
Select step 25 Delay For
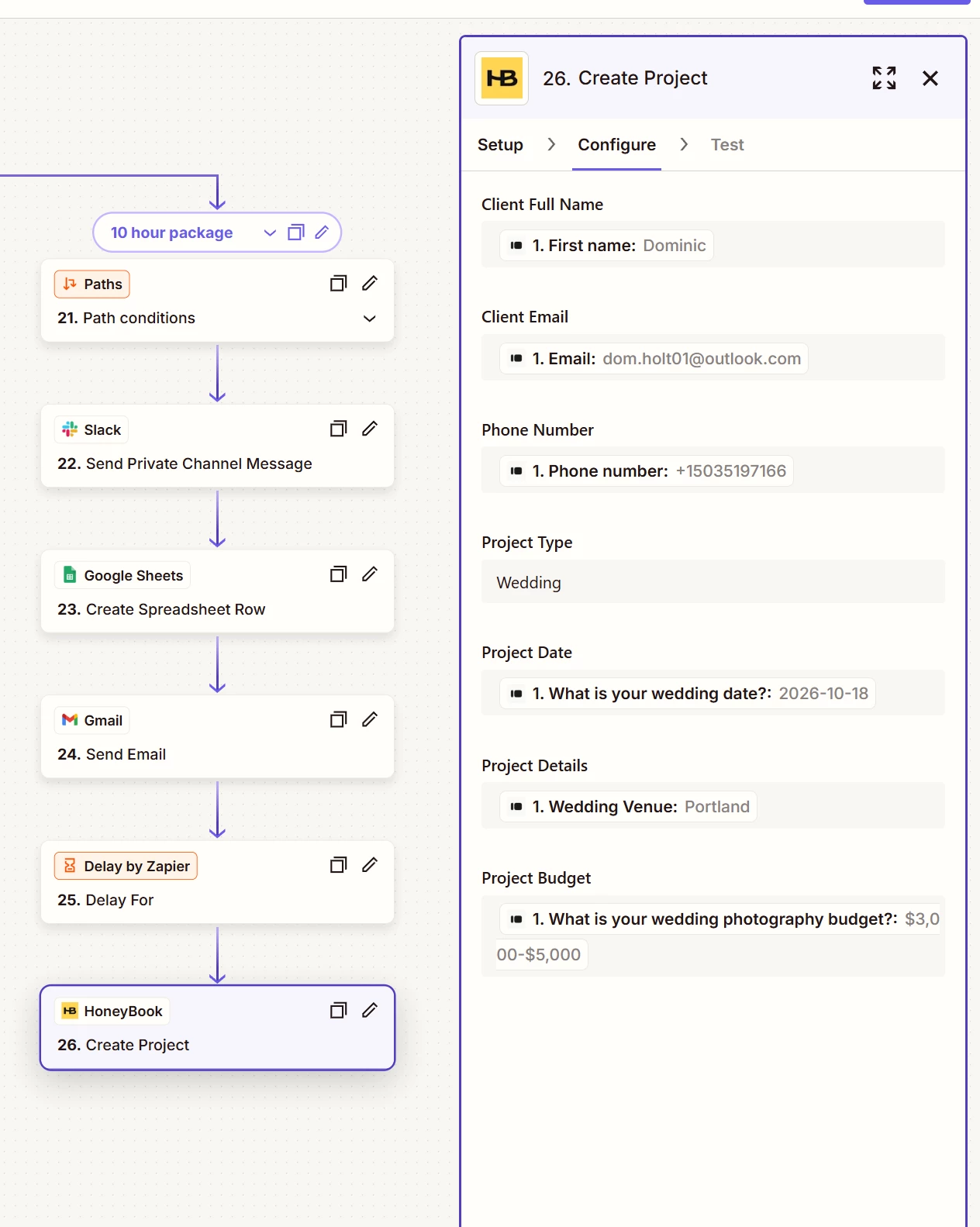[x=217, y=882]
